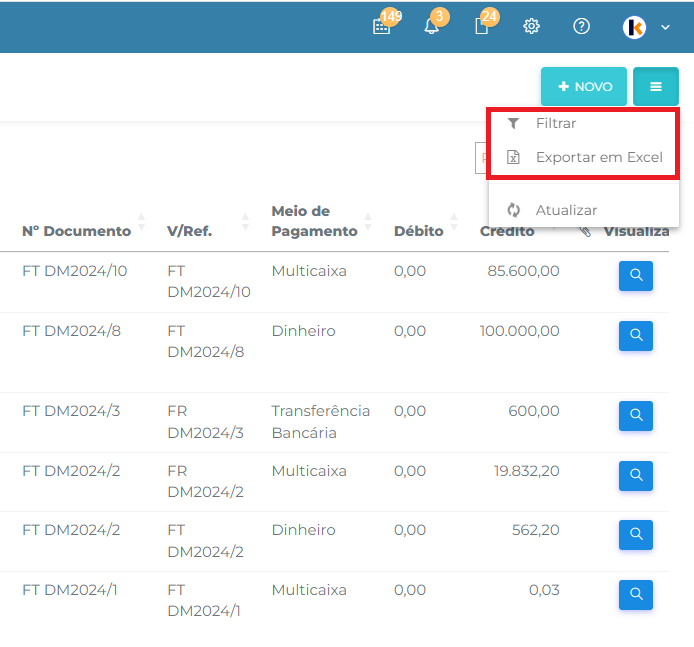This screenshot has width=694, height=647.
Task: Click the 100.000,00 credit value
Action: (519, 331)
